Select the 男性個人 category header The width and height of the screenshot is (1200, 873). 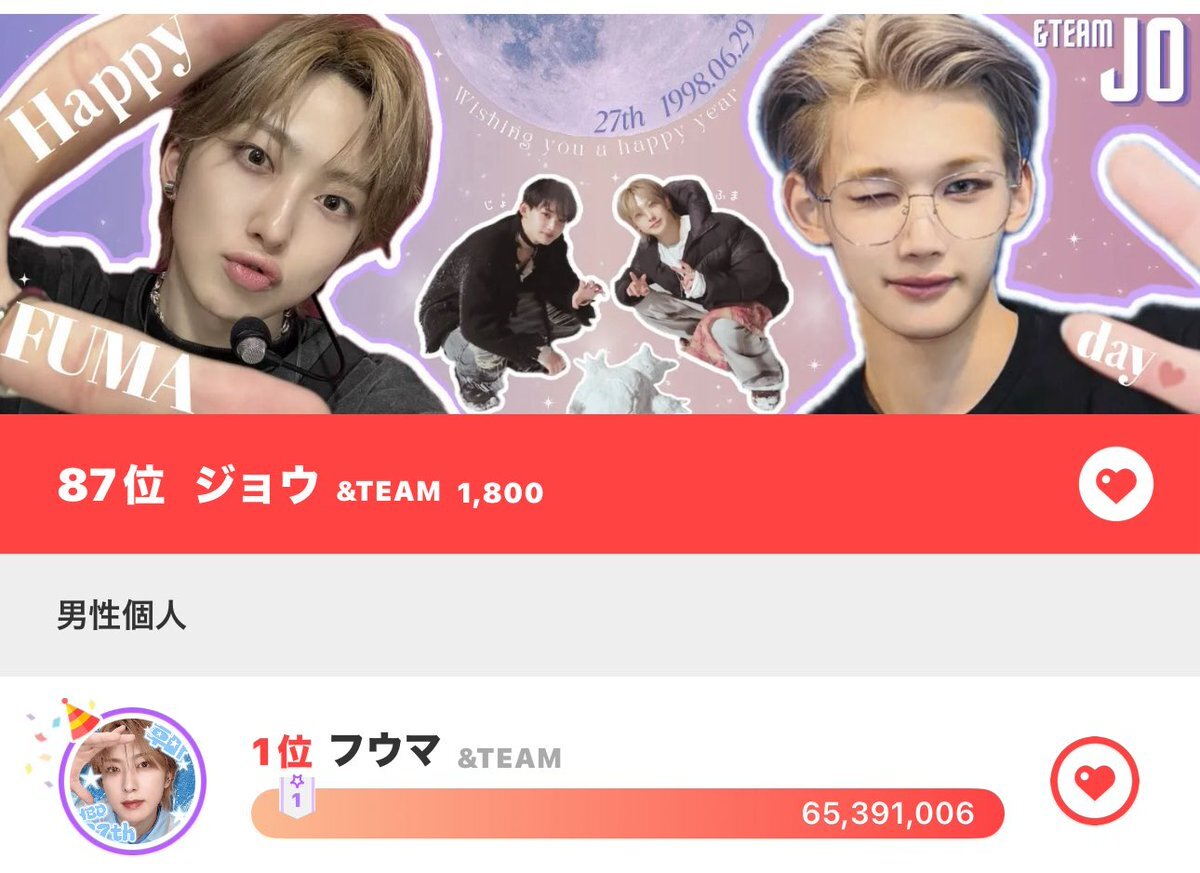point(122,615)
